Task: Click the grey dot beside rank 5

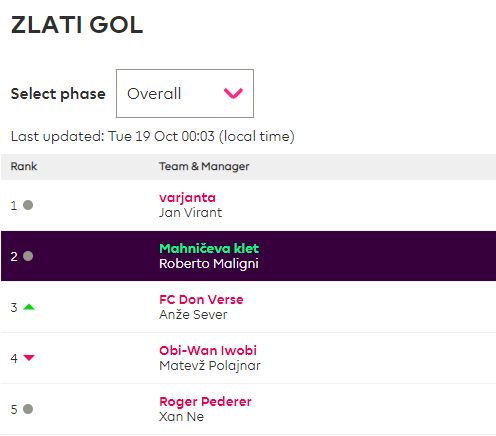Action: (28, 409)
